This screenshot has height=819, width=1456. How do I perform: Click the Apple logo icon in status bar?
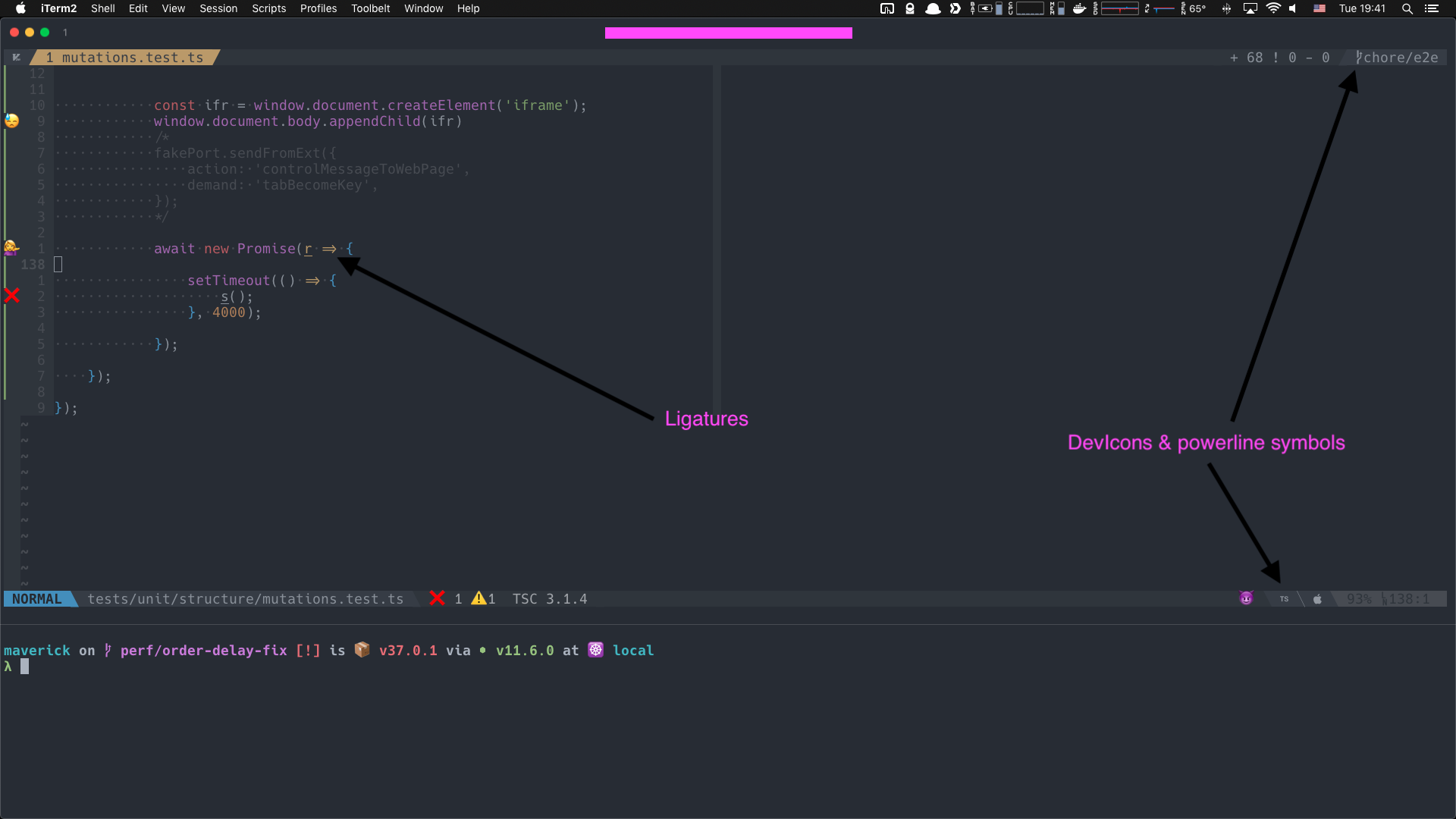[1318, 598]
